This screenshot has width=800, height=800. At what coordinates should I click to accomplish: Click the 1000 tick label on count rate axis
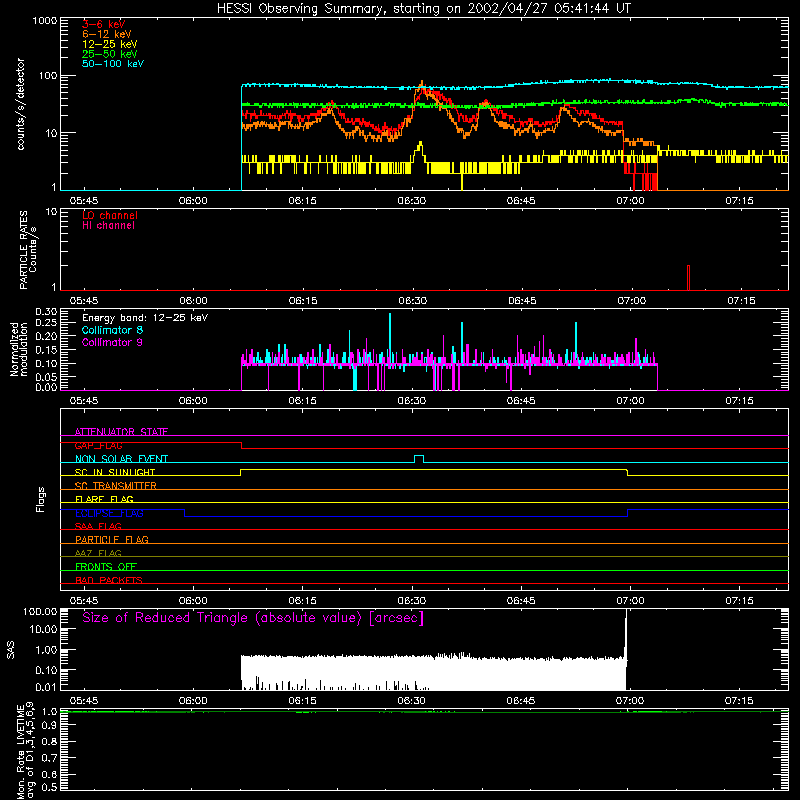44,21
